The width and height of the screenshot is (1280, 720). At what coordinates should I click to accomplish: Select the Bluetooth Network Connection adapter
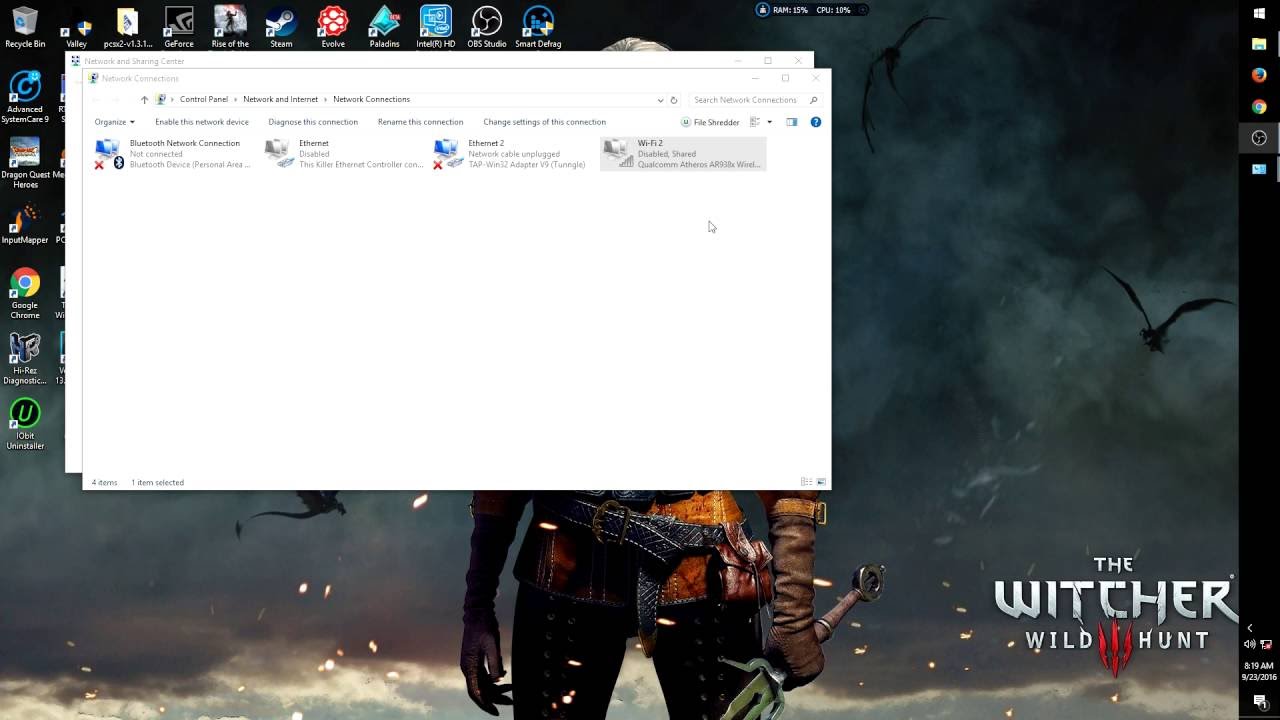click(x=173, y=154)
